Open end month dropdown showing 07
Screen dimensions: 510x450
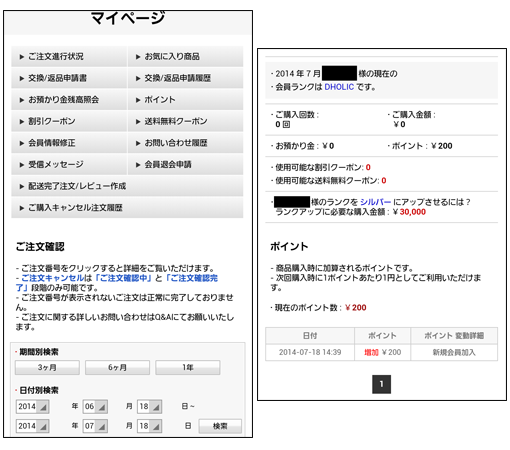[x=95, y=426]
